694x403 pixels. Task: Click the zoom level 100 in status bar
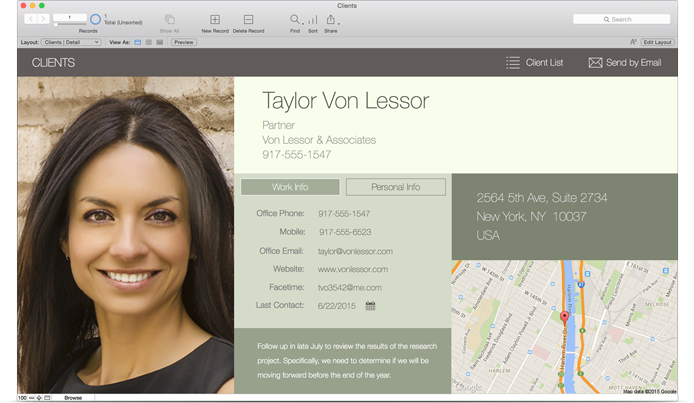(22, 398)
